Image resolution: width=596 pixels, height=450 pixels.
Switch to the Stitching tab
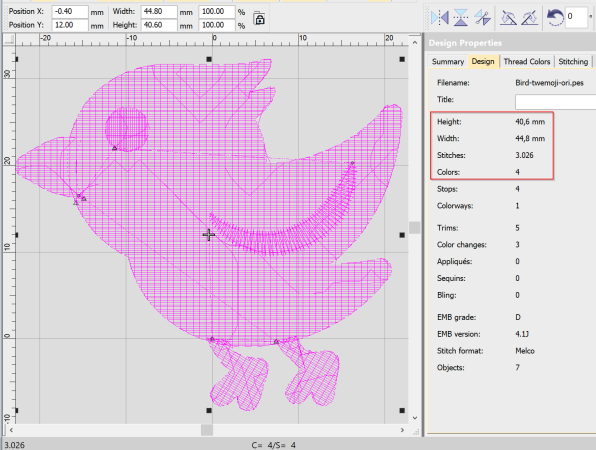click(573, 62)
